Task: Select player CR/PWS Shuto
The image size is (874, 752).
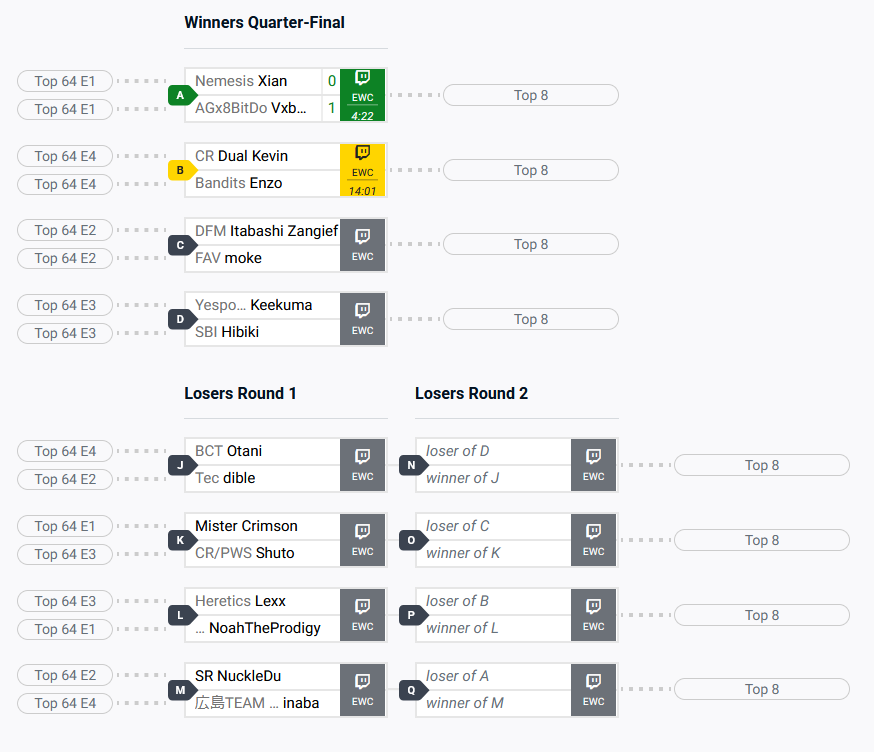Action: click(x=245, y=553)
